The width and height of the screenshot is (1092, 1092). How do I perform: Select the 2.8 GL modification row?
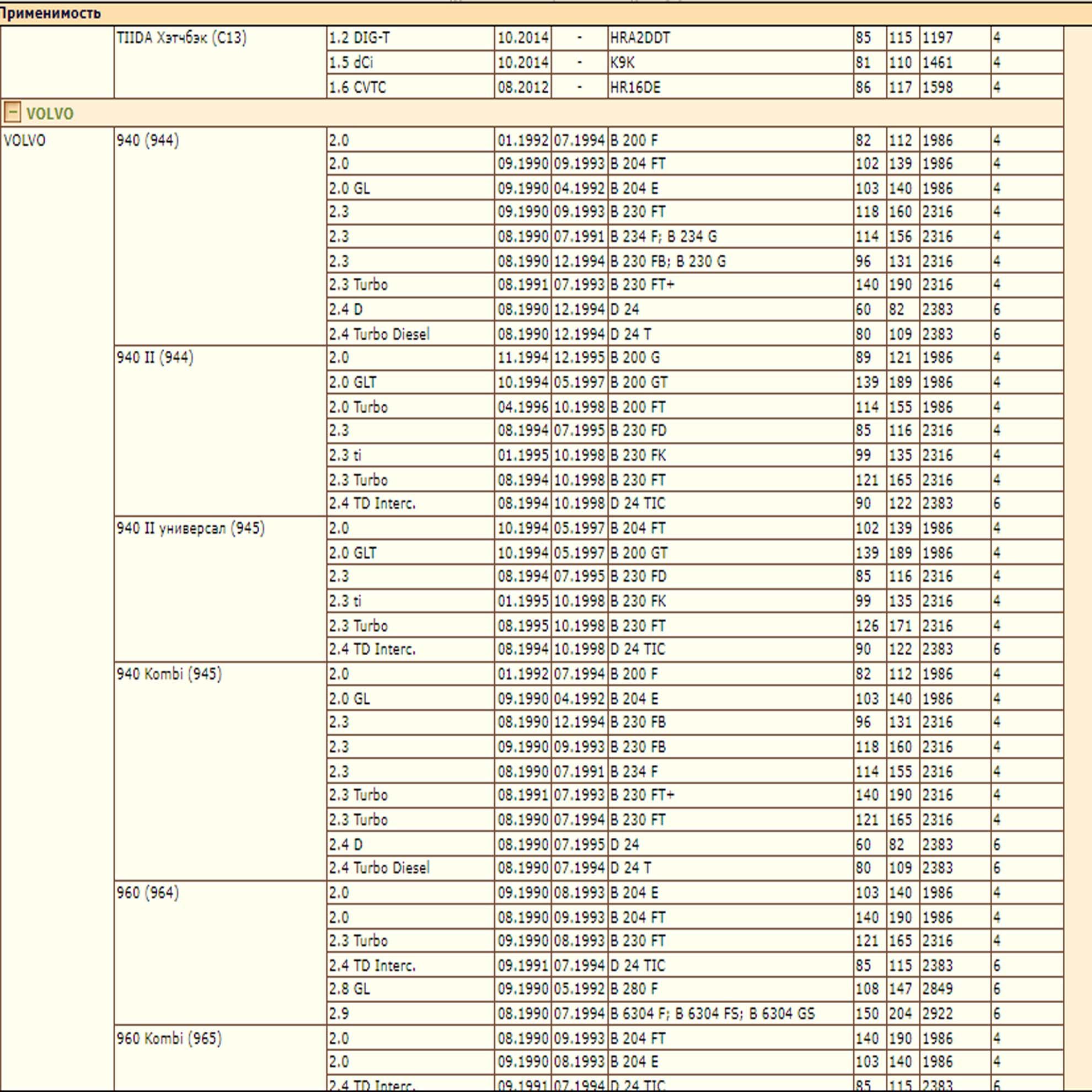pyautogui.click(x=695, y=989)
